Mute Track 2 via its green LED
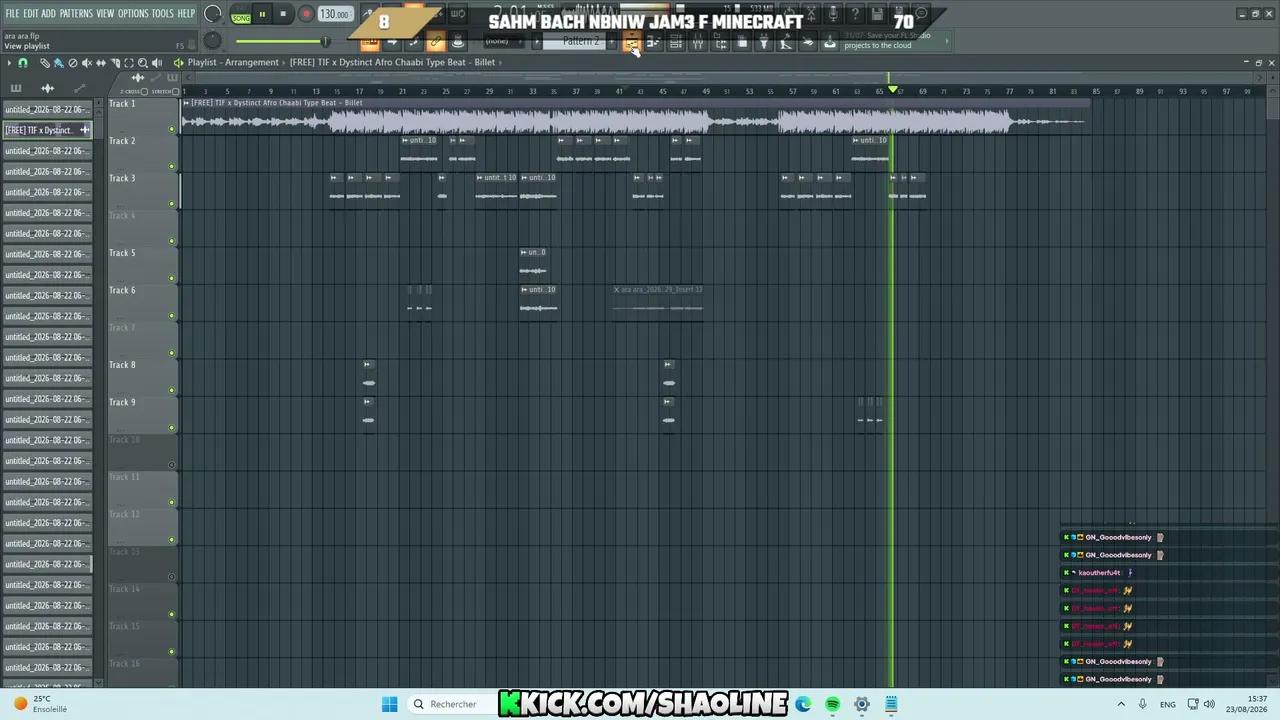This screenshot has width=1280, height=720. point(172,166)
